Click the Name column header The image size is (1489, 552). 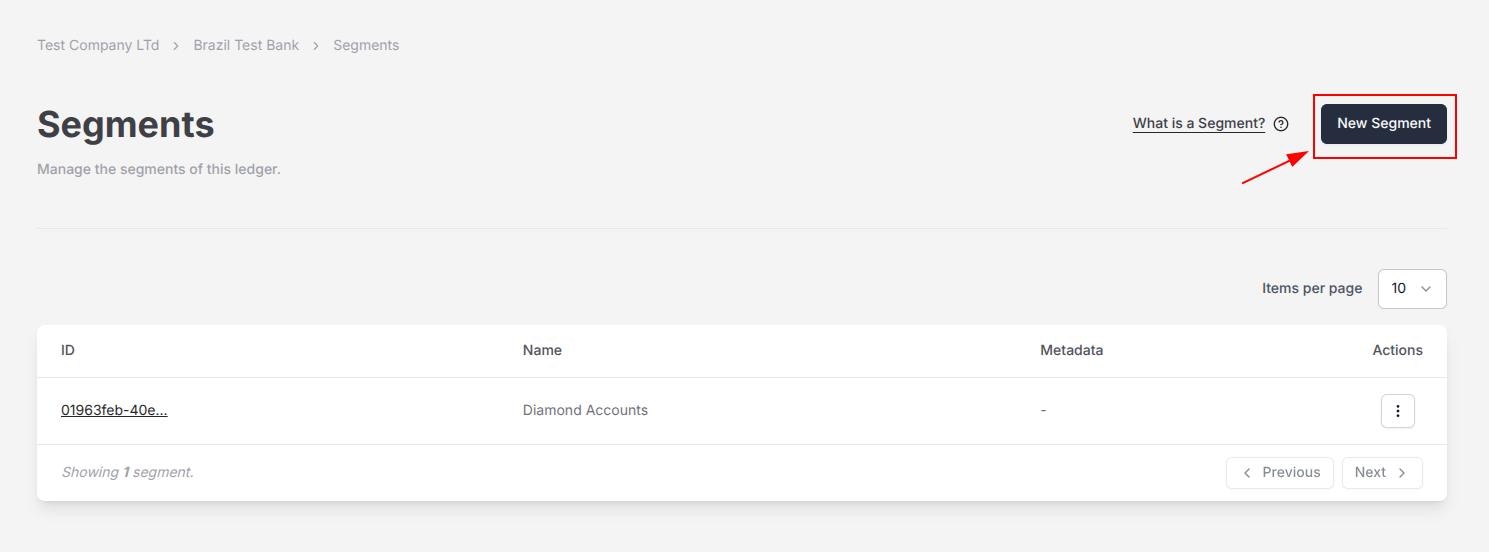pos(542,350)
